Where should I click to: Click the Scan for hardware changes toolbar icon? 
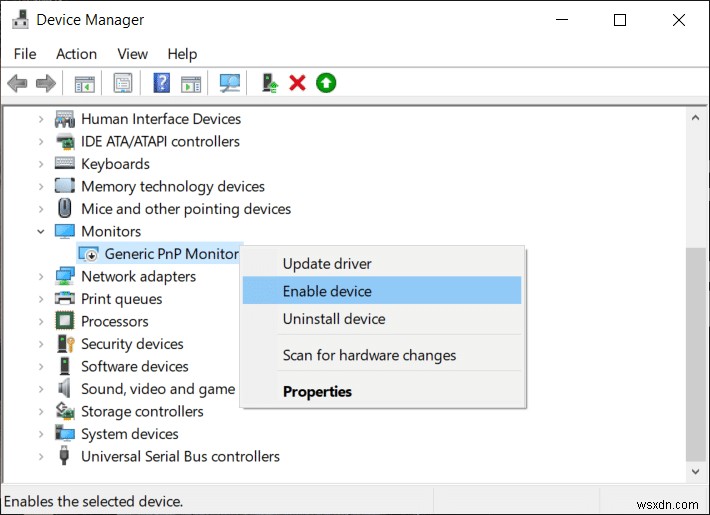(x=230, y=83)
